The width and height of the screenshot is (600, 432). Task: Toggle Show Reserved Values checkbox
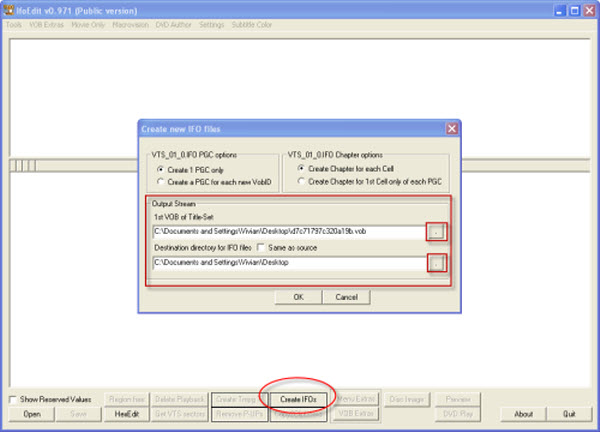pyautogui.click(x=13, y=399)
